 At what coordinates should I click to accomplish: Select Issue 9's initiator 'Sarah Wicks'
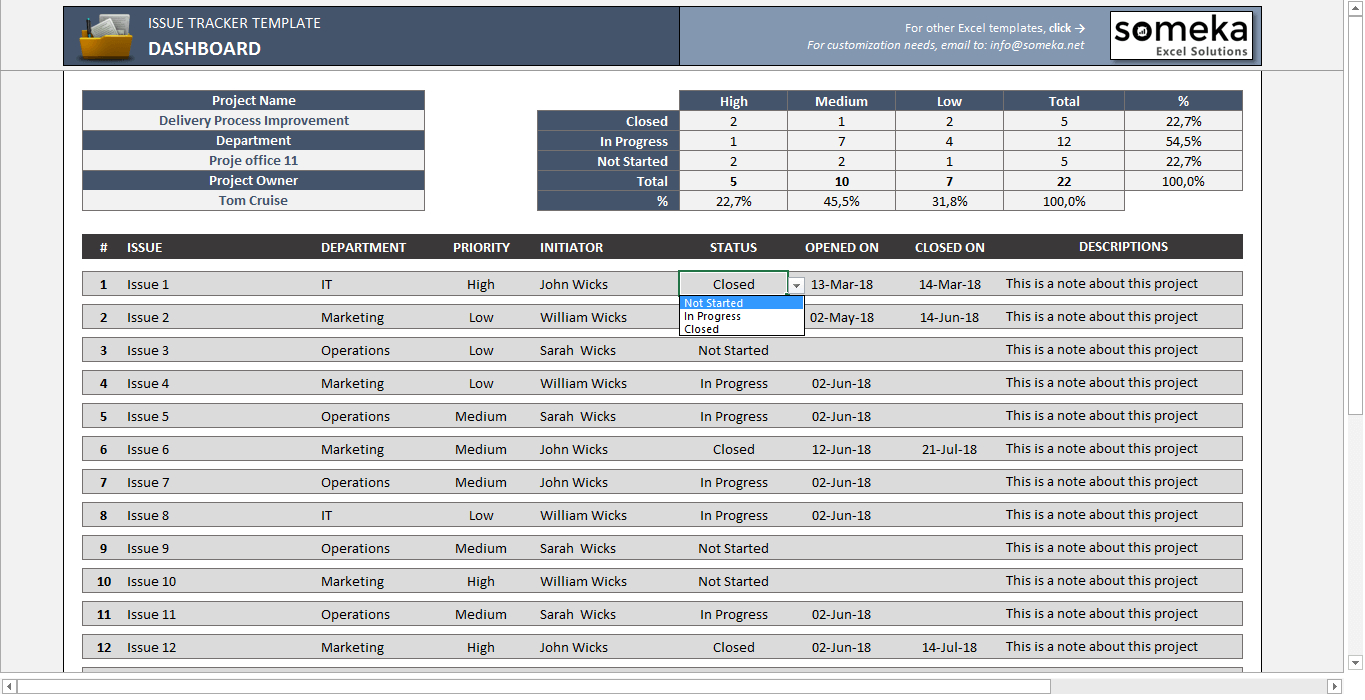[x=578, y=548]
